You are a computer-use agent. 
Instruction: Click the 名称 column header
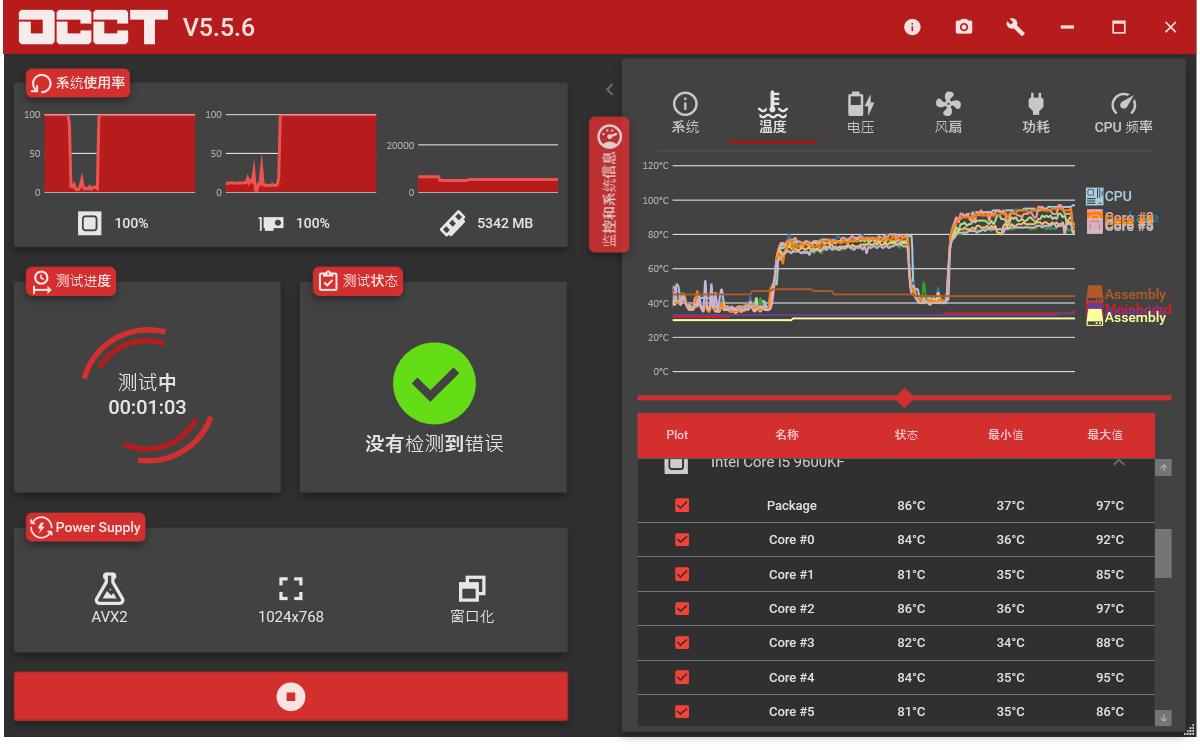click(787, 435)
